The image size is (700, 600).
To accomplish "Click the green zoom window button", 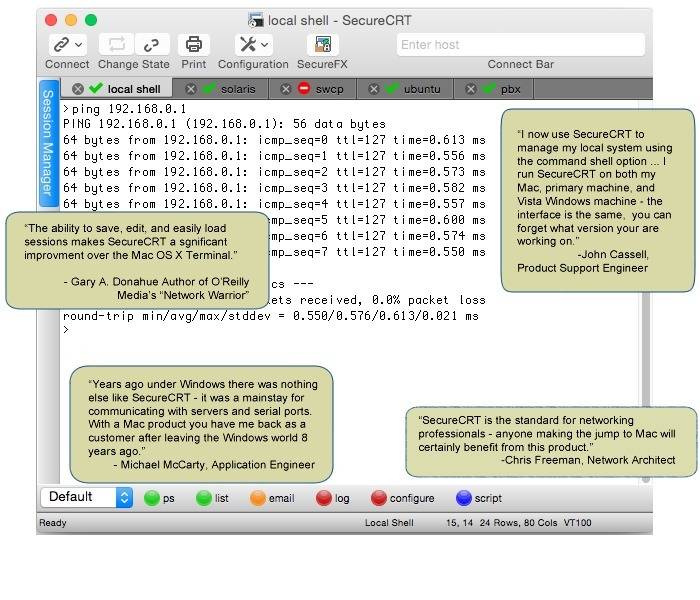I will 91,20.
